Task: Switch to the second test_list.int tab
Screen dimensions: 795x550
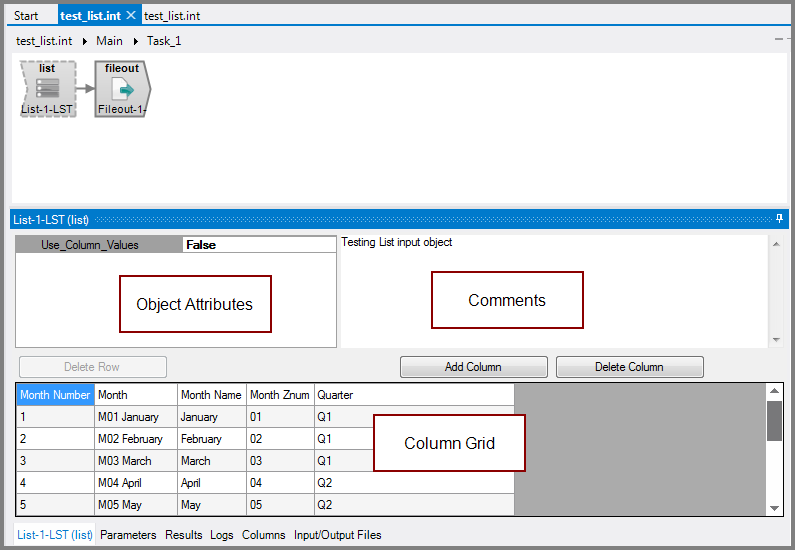Action: click(x=172, y=16)
